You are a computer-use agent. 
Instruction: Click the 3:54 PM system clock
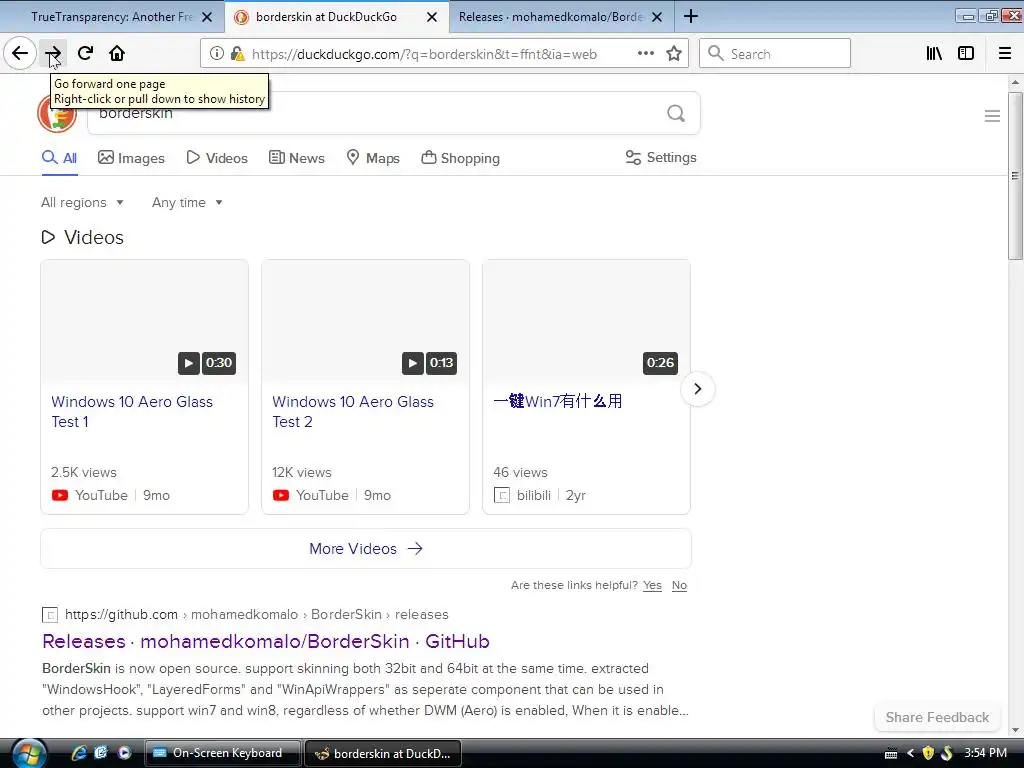pyautogui.click(x=985, y=753)
